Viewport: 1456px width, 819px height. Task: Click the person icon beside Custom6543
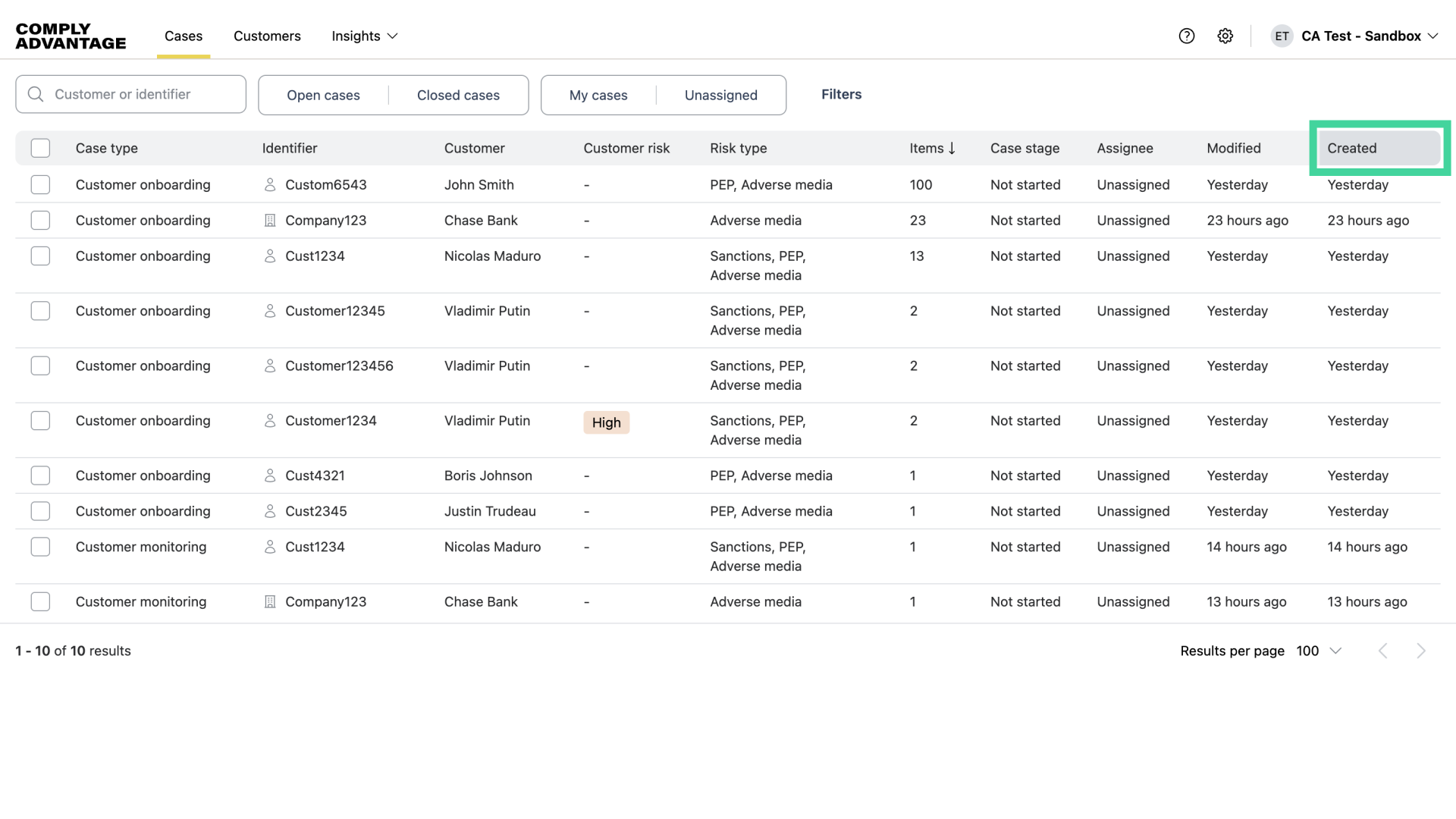point(269,184)
